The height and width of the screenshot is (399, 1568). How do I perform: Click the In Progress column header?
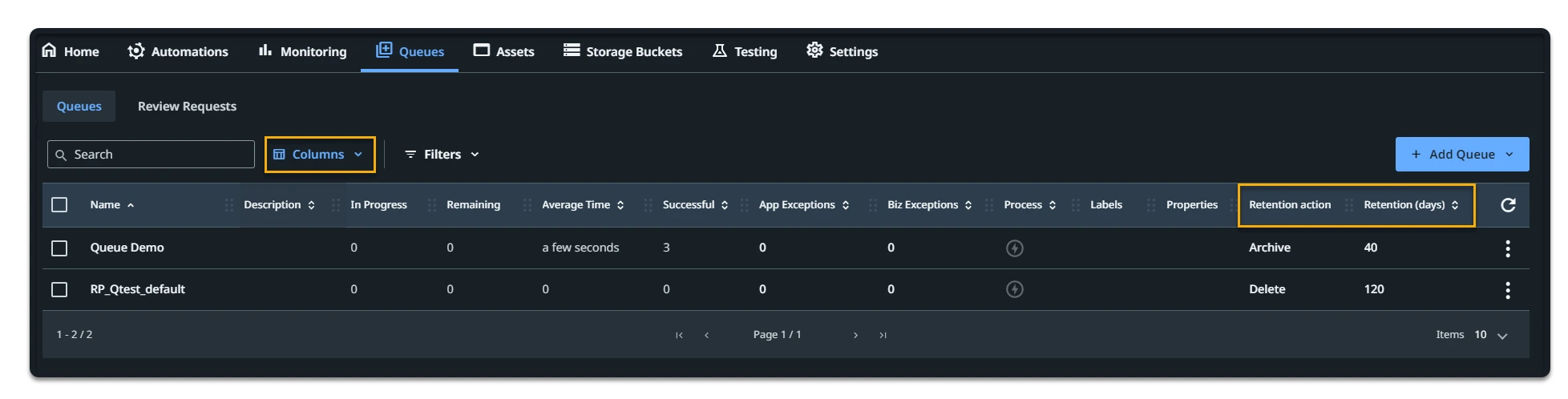pyautogui.click(x=378, y=205)
